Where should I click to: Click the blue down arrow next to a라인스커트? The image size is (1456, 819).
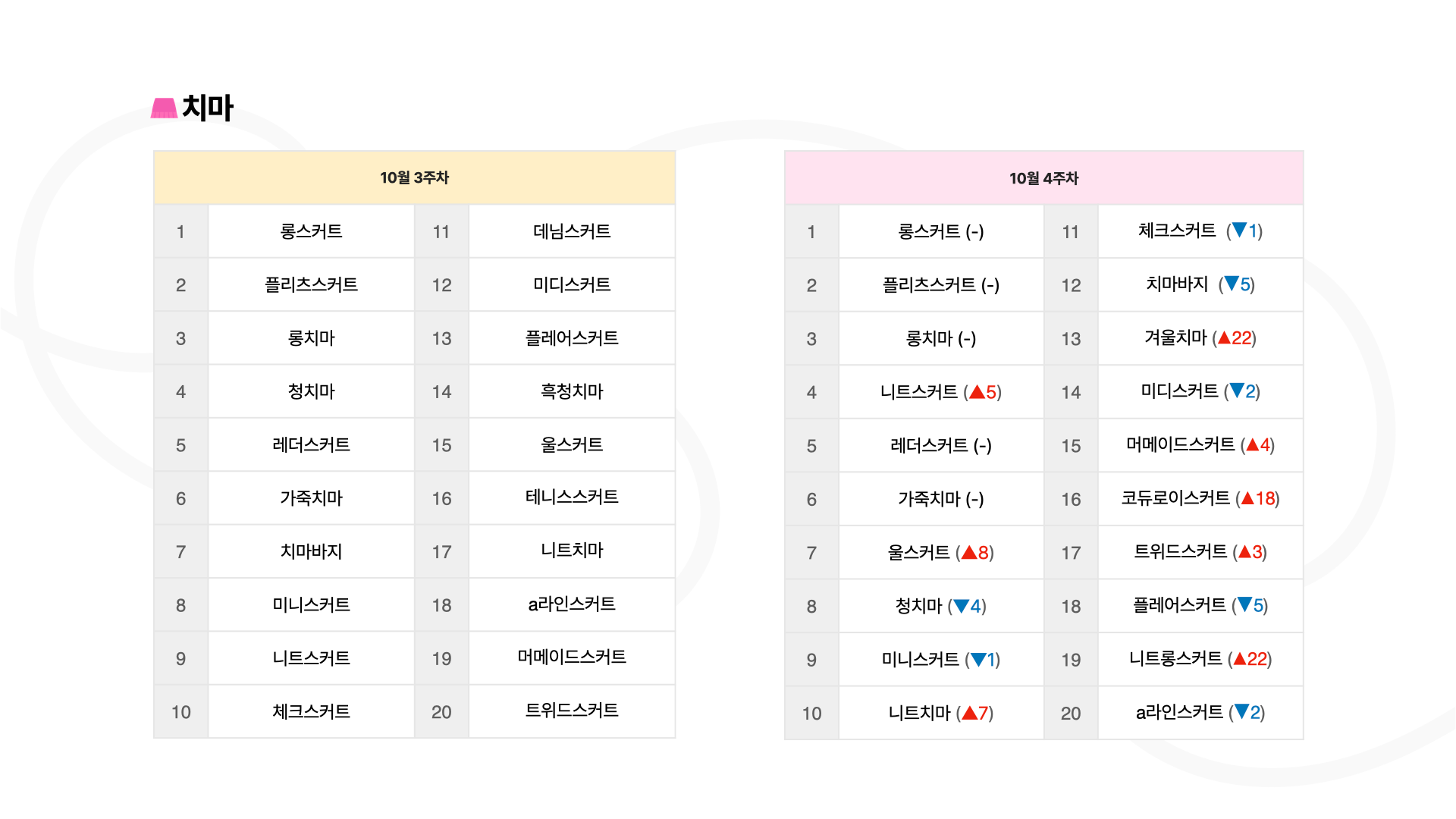pos(1241,711)
